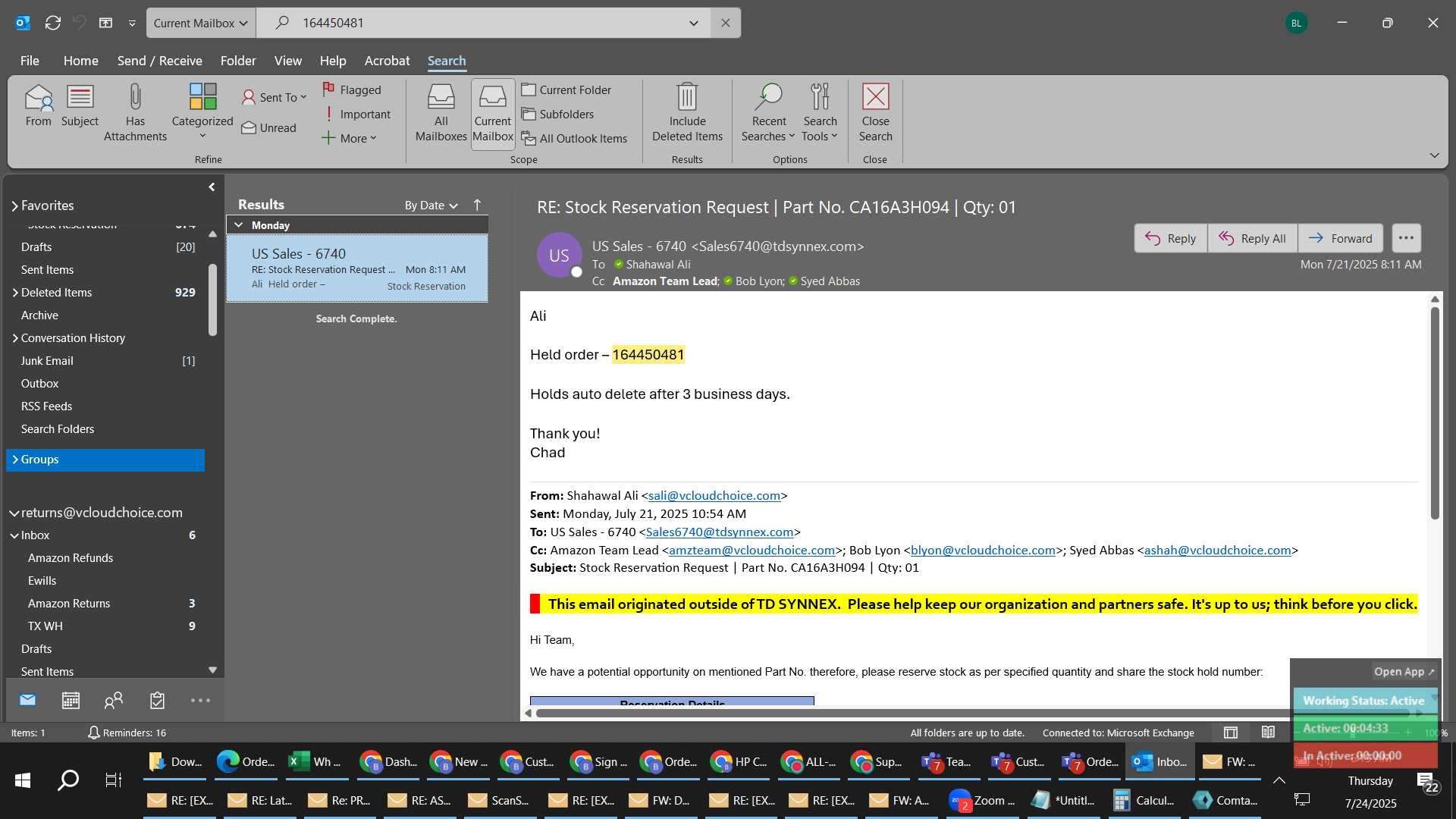This screenshot has width=1456, height=819.
Task: Filter results by Has Attachments
Action: click(135, 114)
